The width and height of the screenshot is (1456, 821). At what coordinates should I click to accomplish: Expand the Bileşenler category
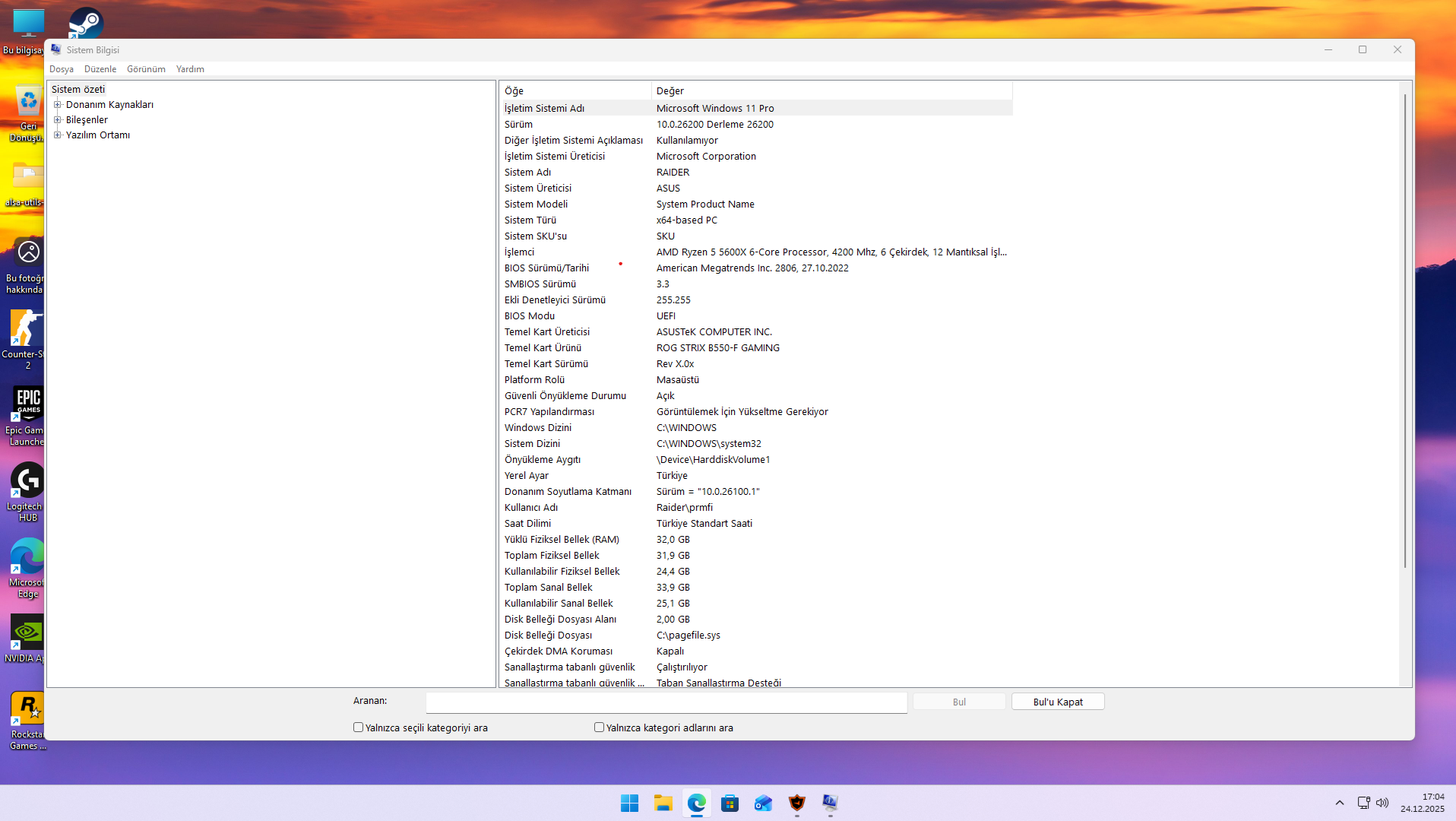pos(59,119)
